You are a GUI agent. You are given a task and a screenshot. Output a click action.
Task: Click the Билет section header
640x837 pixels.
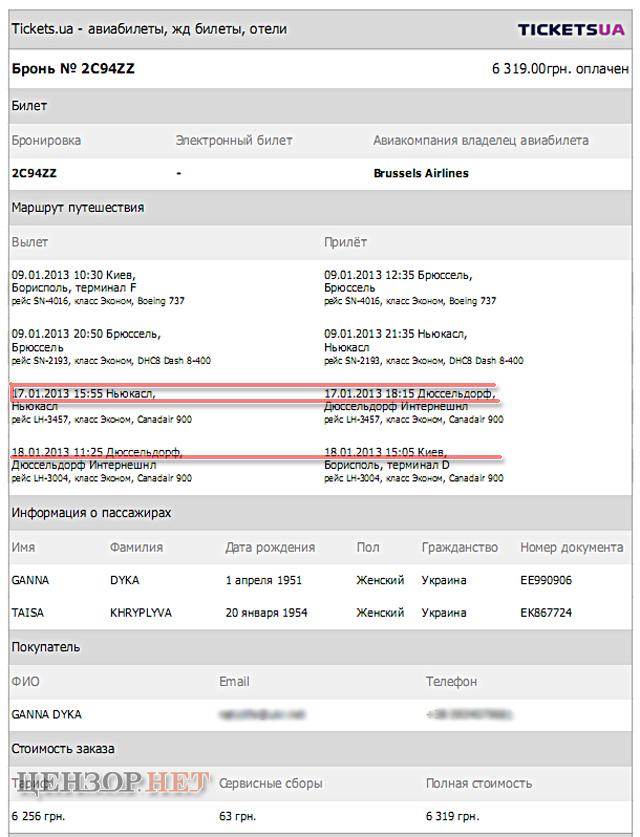click(29, 106)
